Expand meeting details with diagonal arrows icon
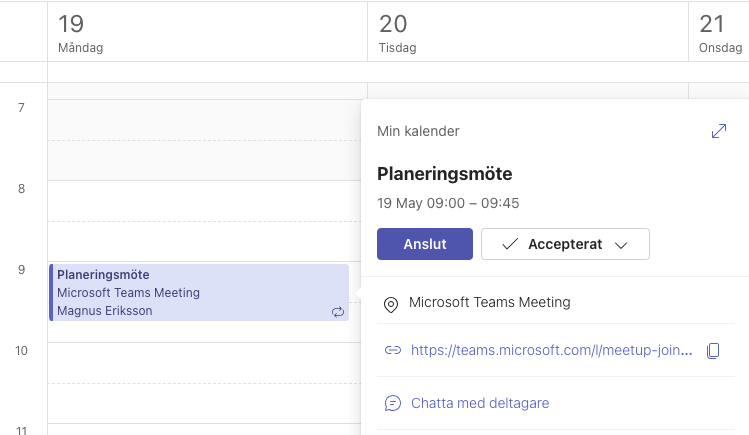Image resolution: width=749 pixels, height=435 pixels. (719, 131)
